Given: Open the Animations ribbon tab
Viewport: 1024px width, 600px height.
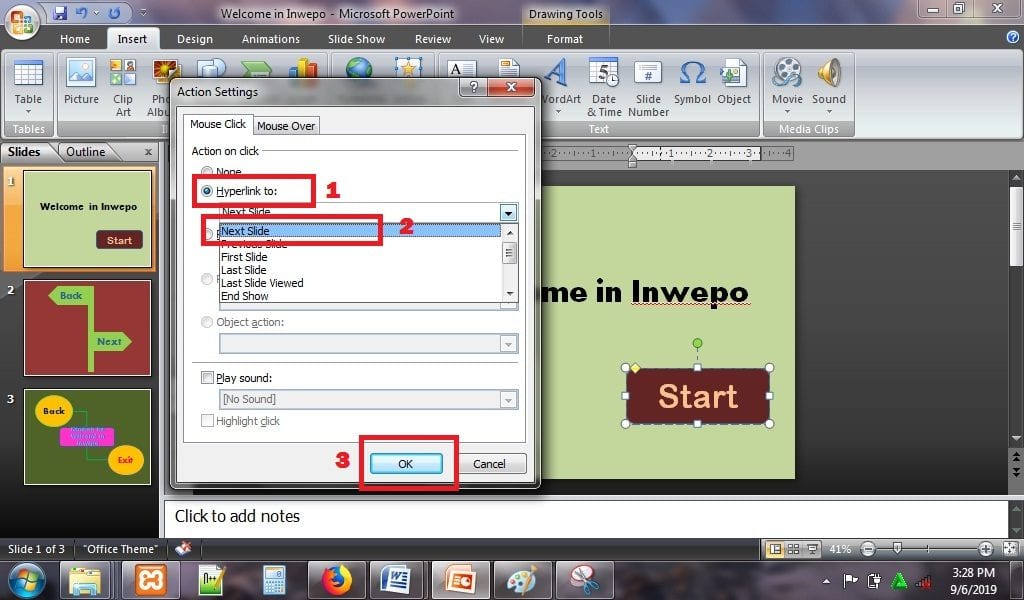Looking at the screenshot, I should (270, 39).
